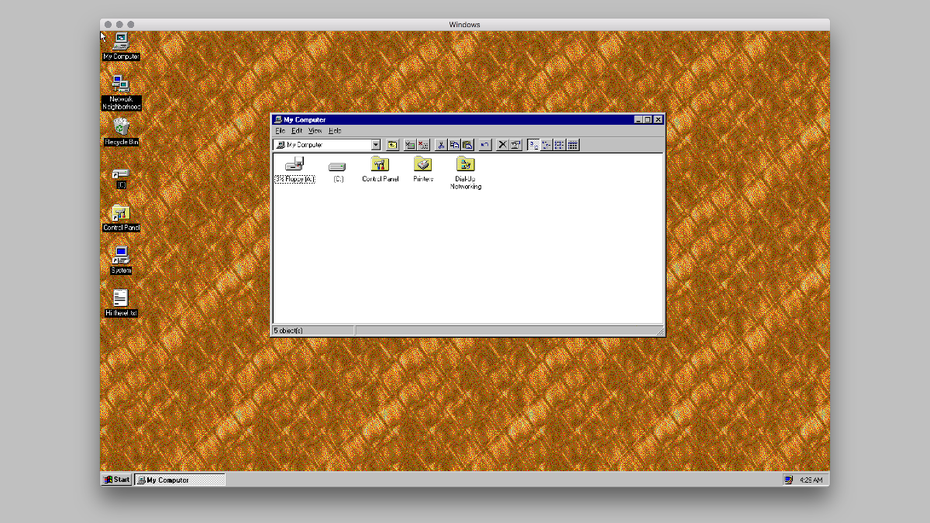Open the File menu
Screen dimensions: 930x523
[280, 130]
